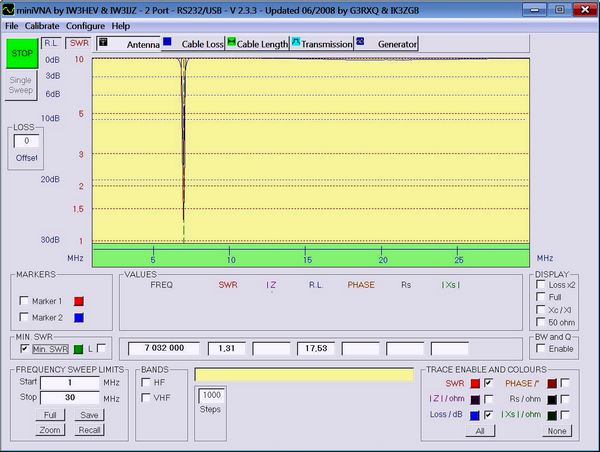Screen dimensions: 600x452
Task: Click the blue Loss/dB colour swatch
Action: pyautogui.click(x=474, y=413)
